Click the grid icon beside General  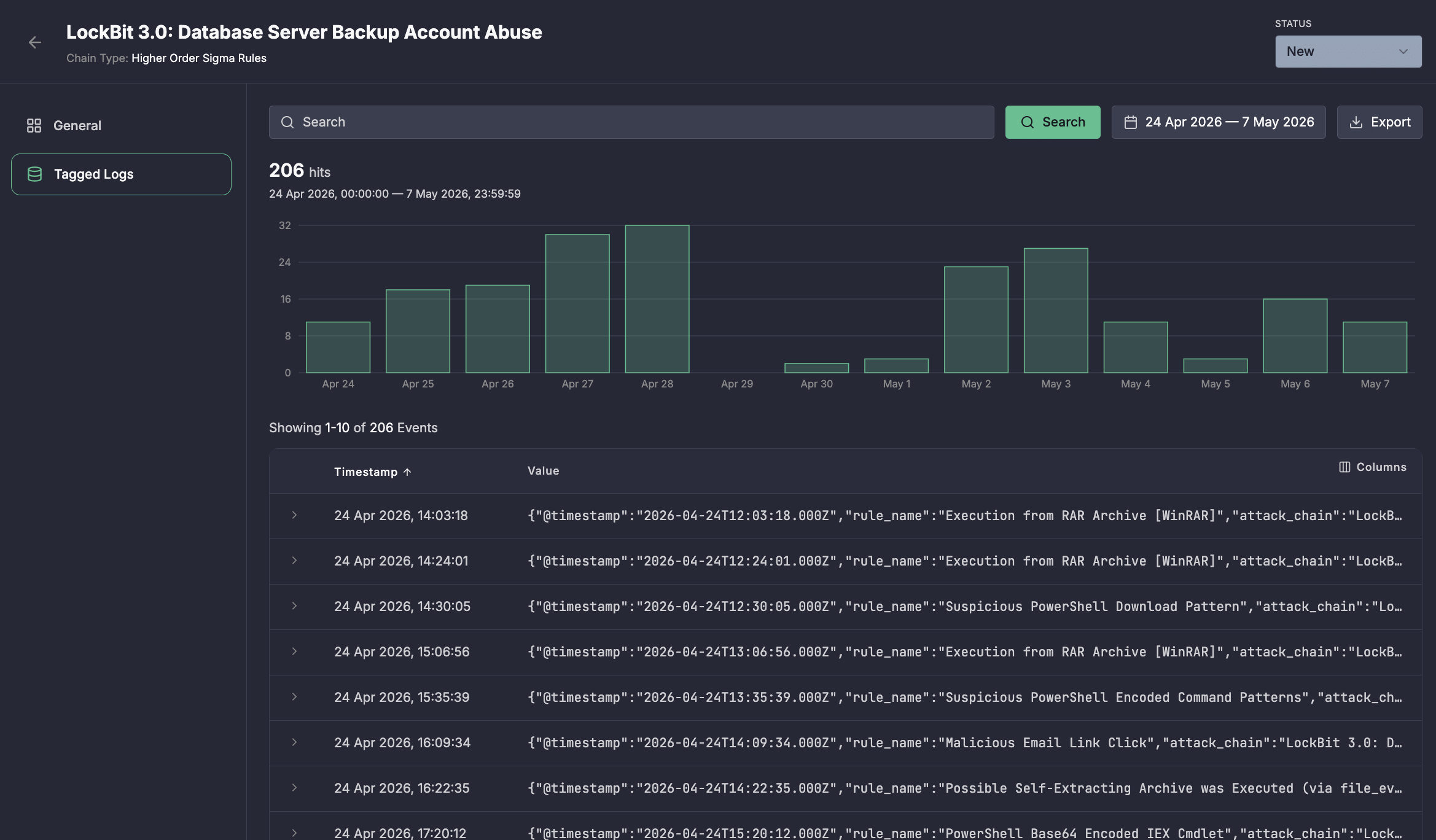34,125
